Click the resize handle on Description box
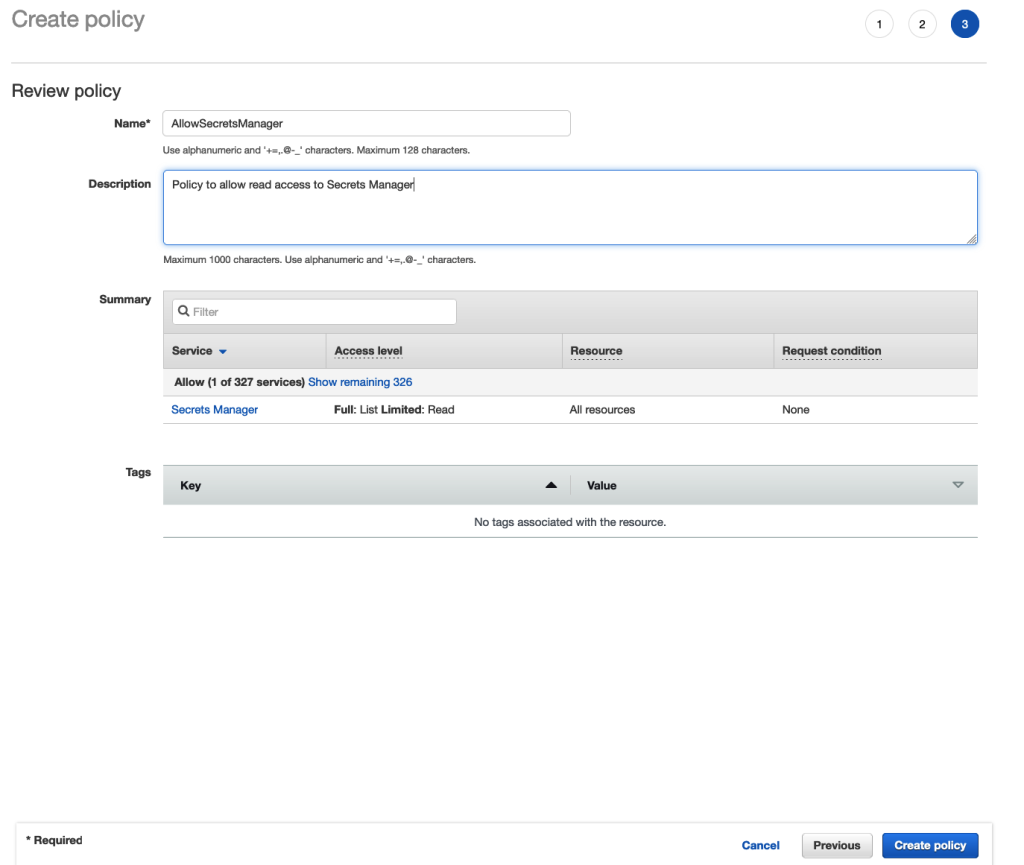This screenshot has height=865, width=1024. (971, 239)
